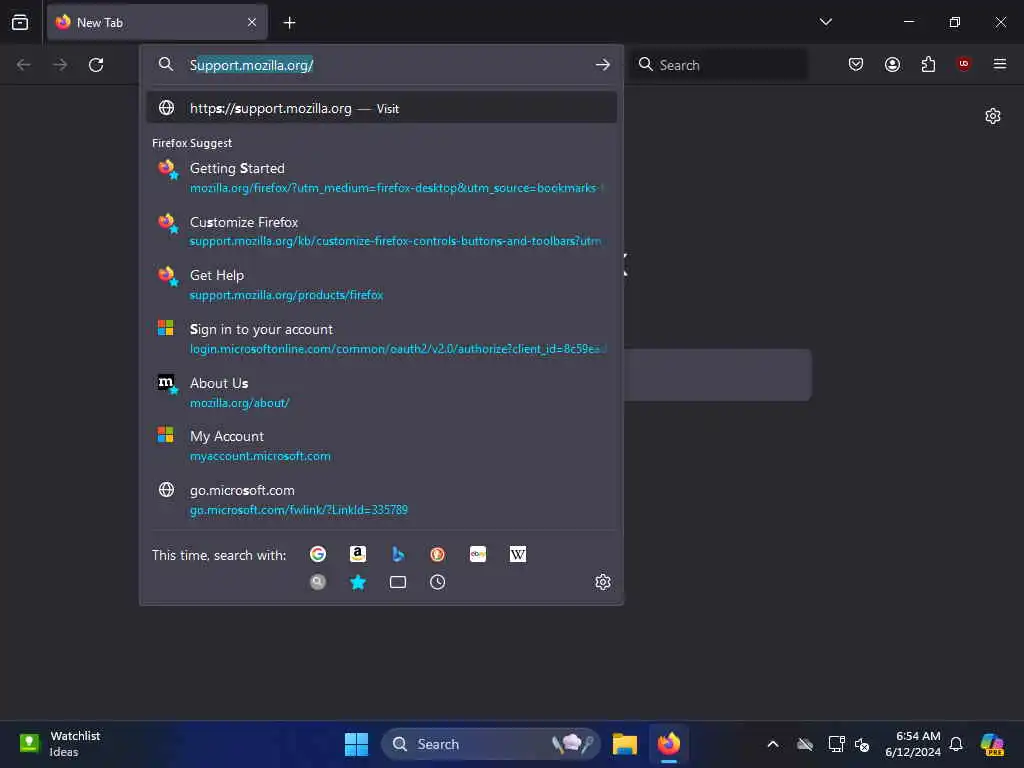Open the Extensions puzzle icon
Viewport: 1024px width, 768px height.
pos(928,64)
